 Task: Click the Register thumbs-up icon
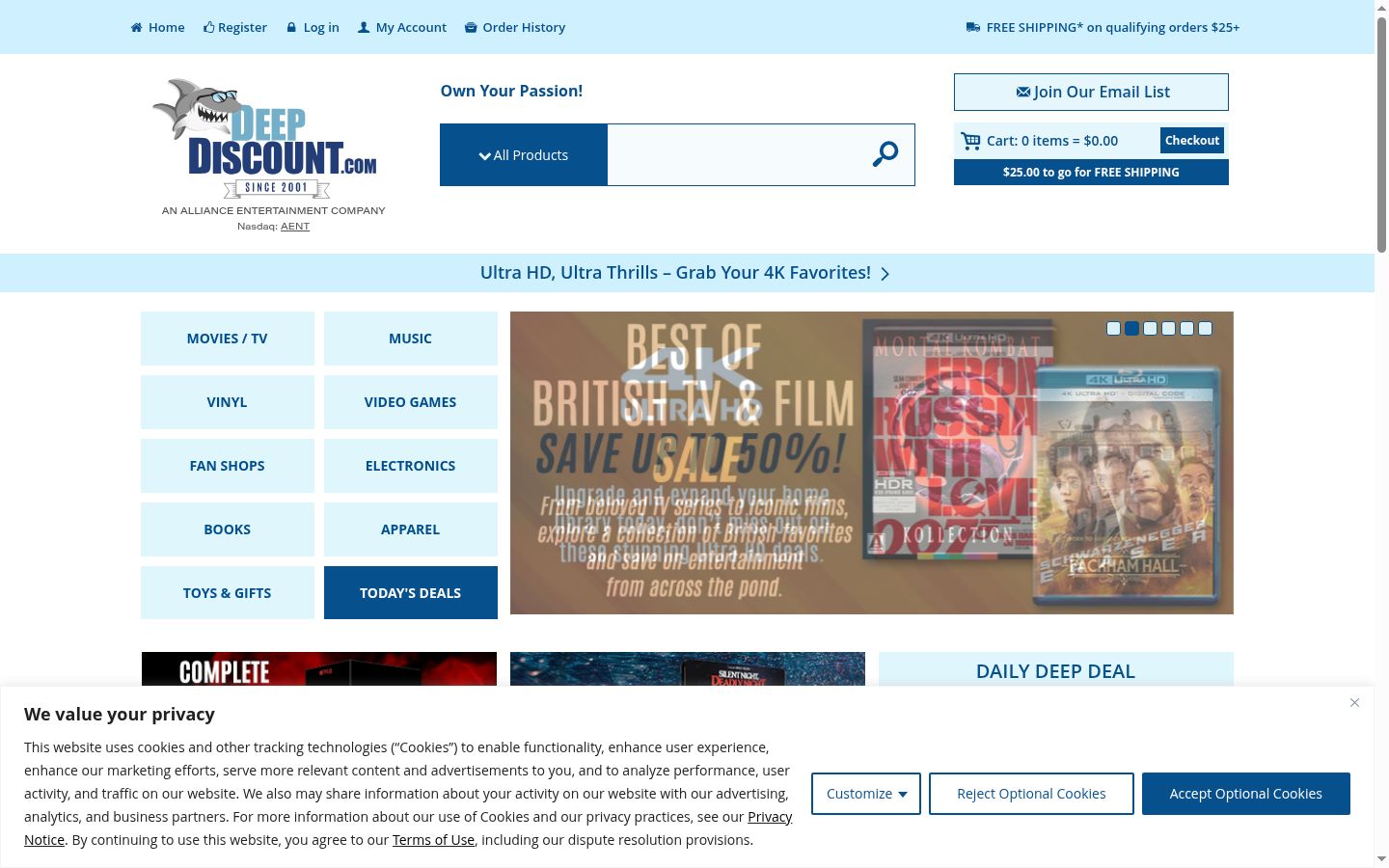pyautogui.click(x=208, y=27)
